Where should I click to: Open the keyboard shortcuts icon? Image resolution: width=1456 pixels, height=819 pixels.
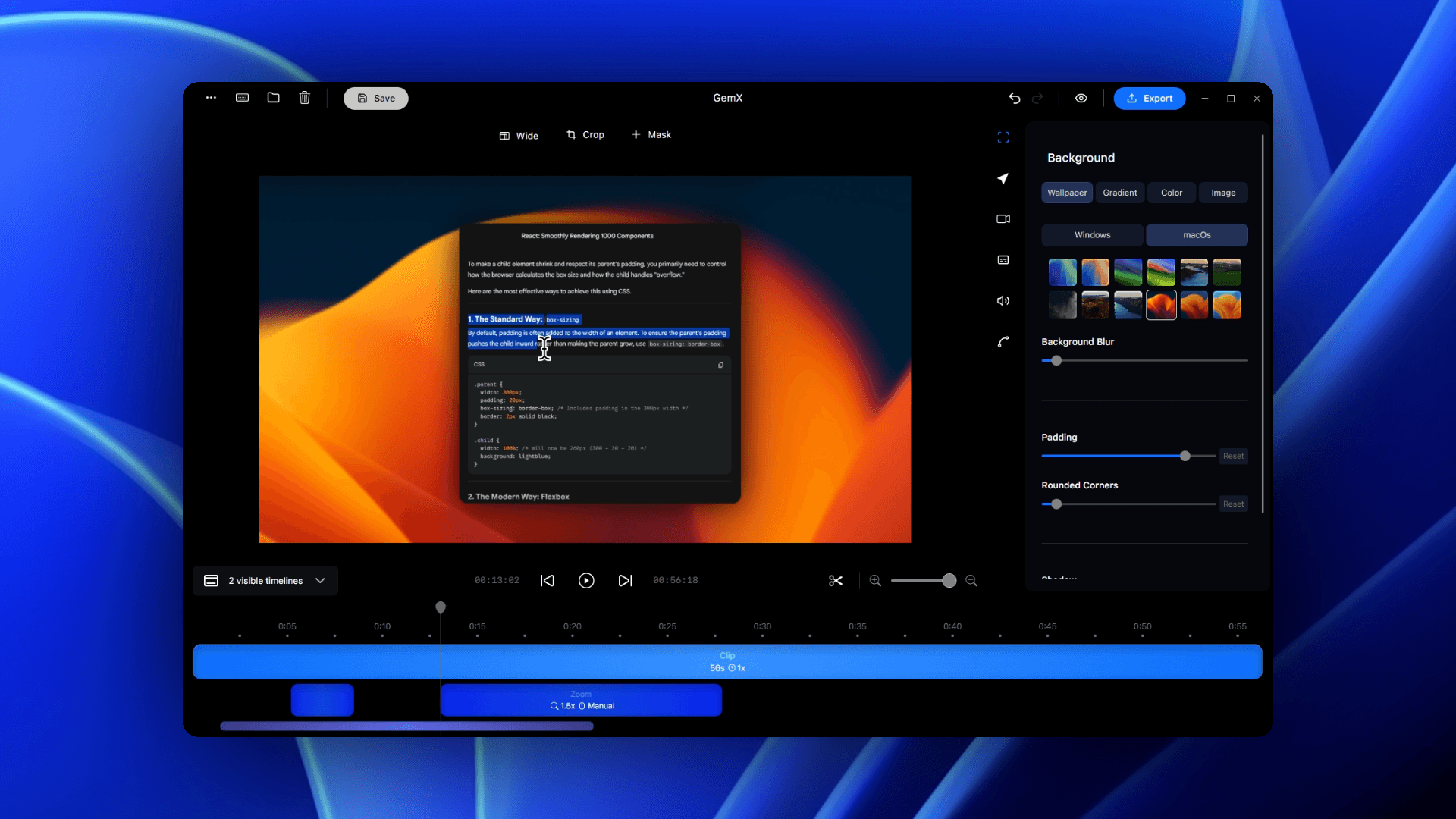[x=242, y=98]
